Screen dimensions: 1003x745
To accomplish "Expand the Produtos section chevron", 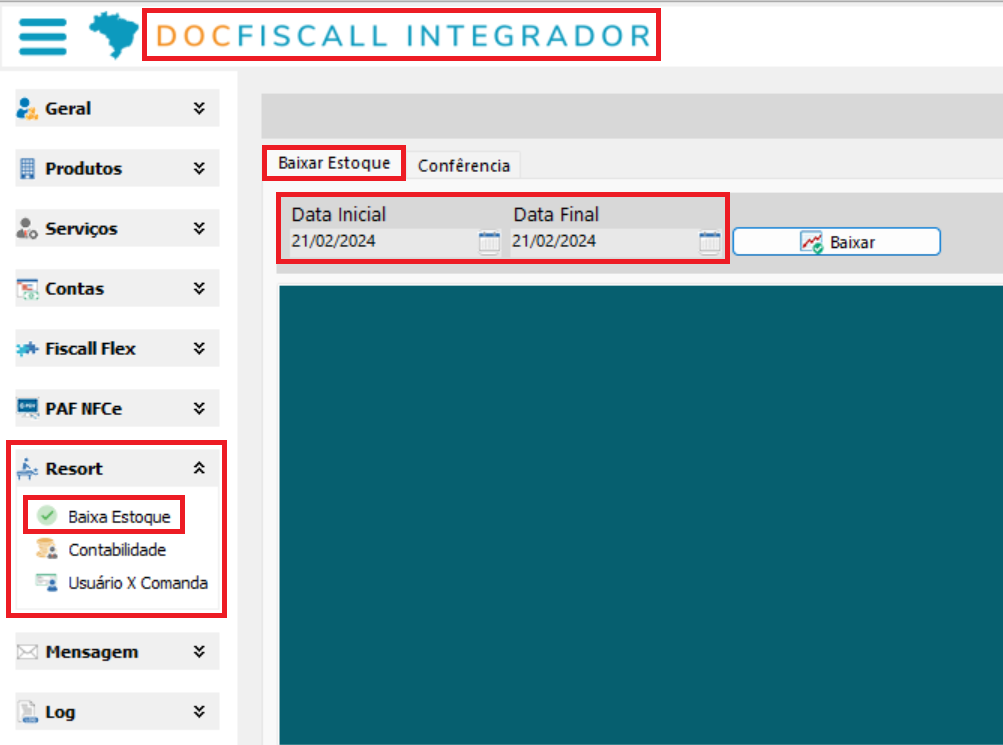I will 200,168.
